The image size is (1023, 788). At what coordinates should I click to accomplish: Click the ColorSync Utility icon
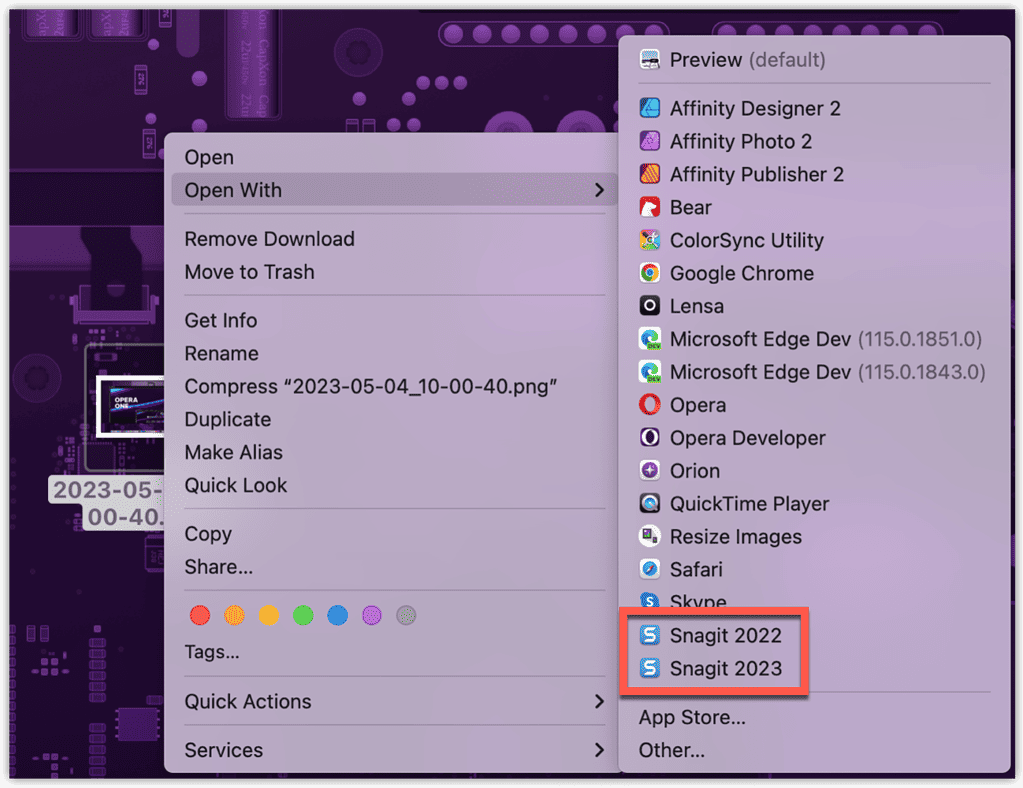650,239
